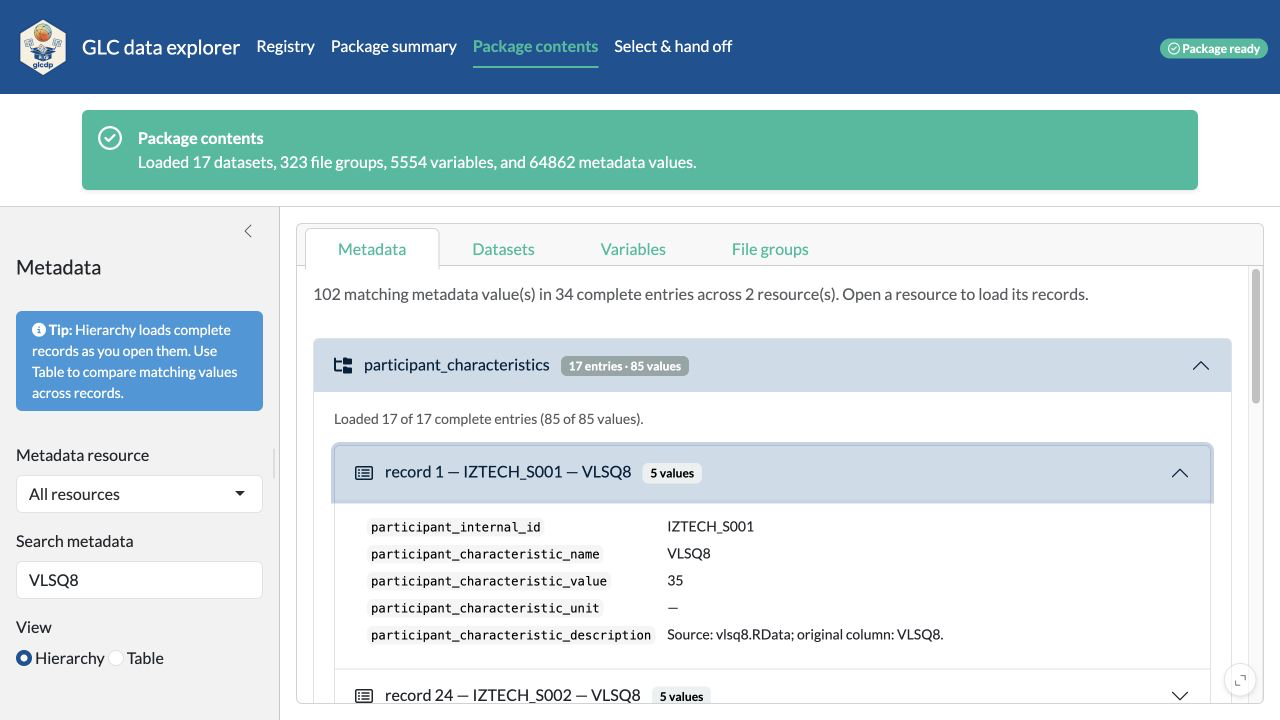Click the sidebar resize handle

pos(275,462)
